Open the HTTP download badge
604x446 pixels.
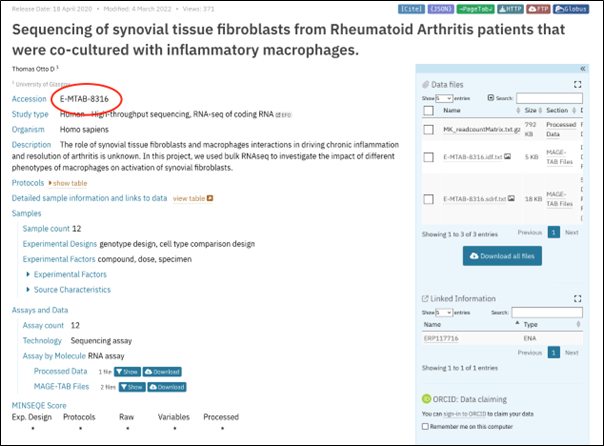(x=510, y=9)
